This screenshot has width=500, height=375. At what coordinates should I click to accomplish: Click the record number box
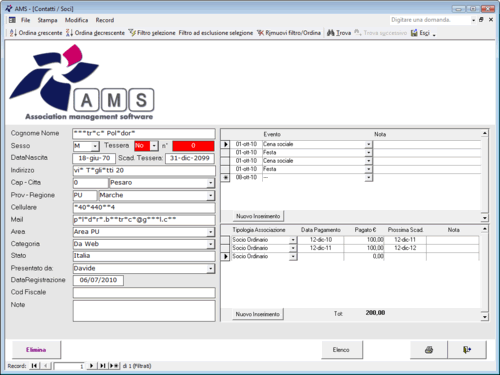(69, 366)
